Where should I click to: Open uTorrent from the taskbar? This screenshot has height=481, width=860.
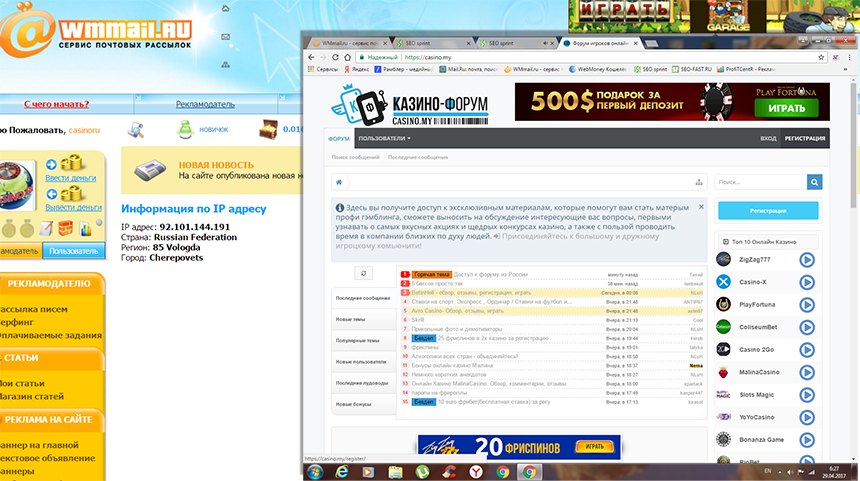(422, 472)
